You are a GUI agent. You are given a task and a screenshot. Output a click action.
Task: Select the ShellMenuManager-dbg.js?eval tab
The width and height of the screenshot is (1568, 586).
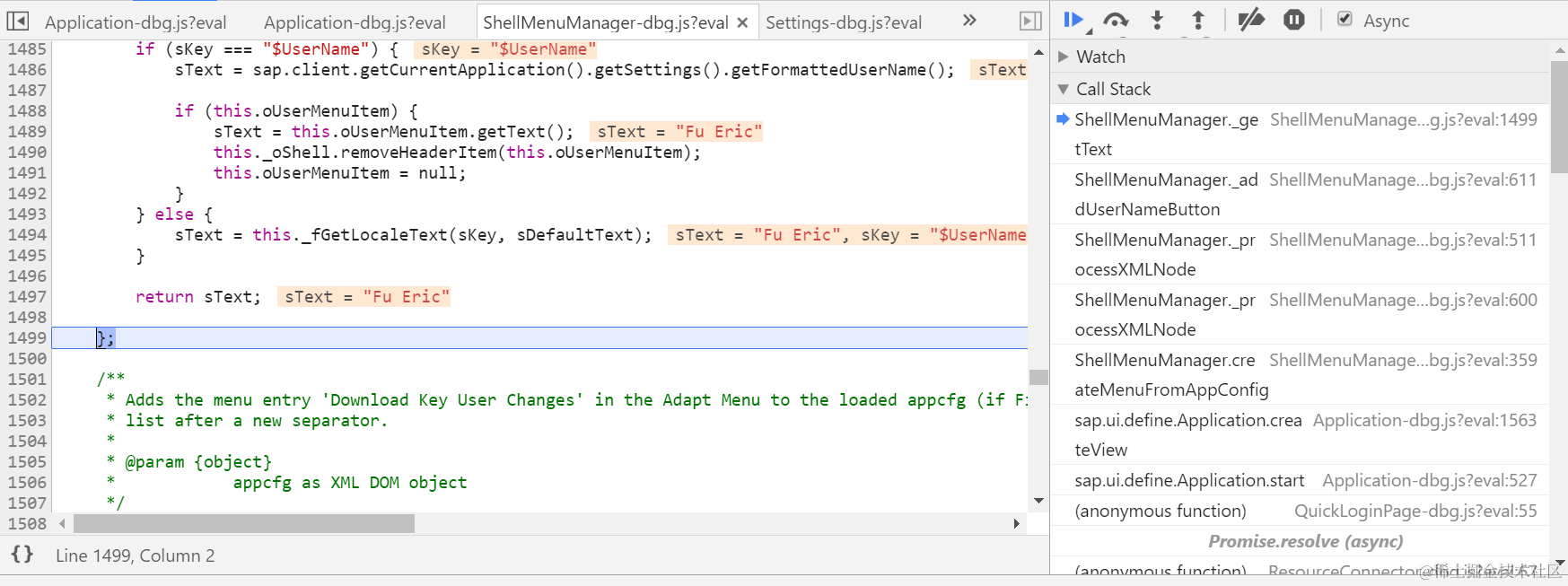606,22
